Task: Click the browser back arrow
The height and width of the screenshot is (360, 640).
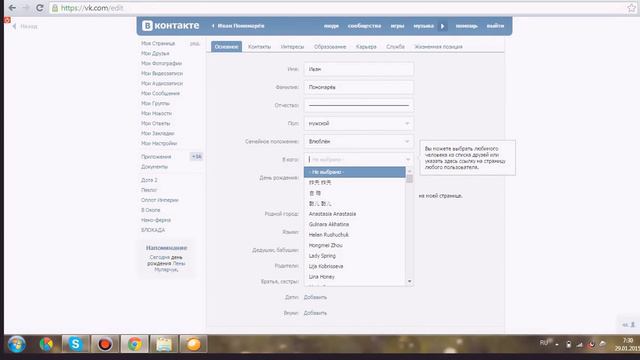Action: 12,8
